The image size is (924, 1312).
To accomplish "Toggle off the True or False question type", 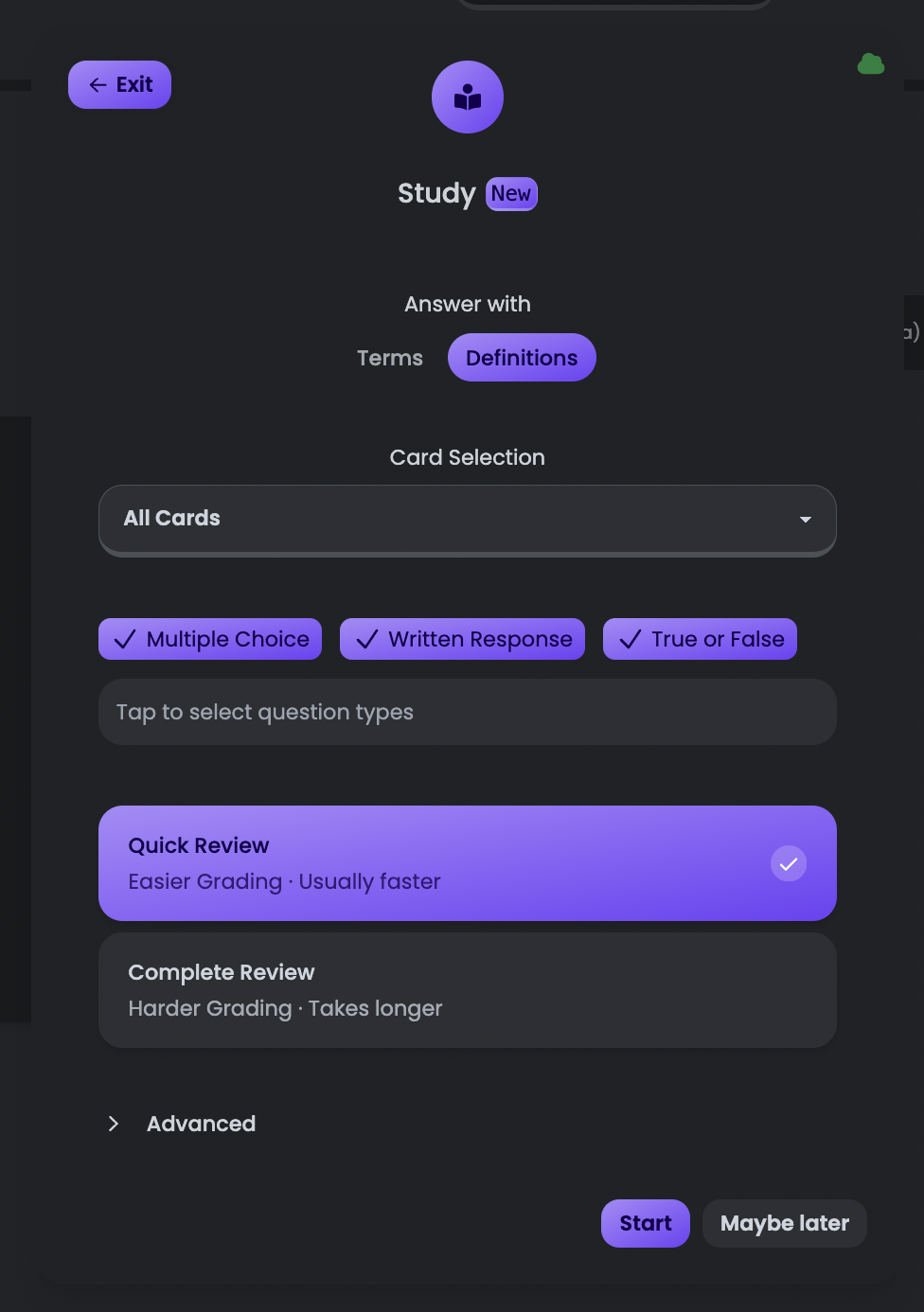I will tap(700, 639).
